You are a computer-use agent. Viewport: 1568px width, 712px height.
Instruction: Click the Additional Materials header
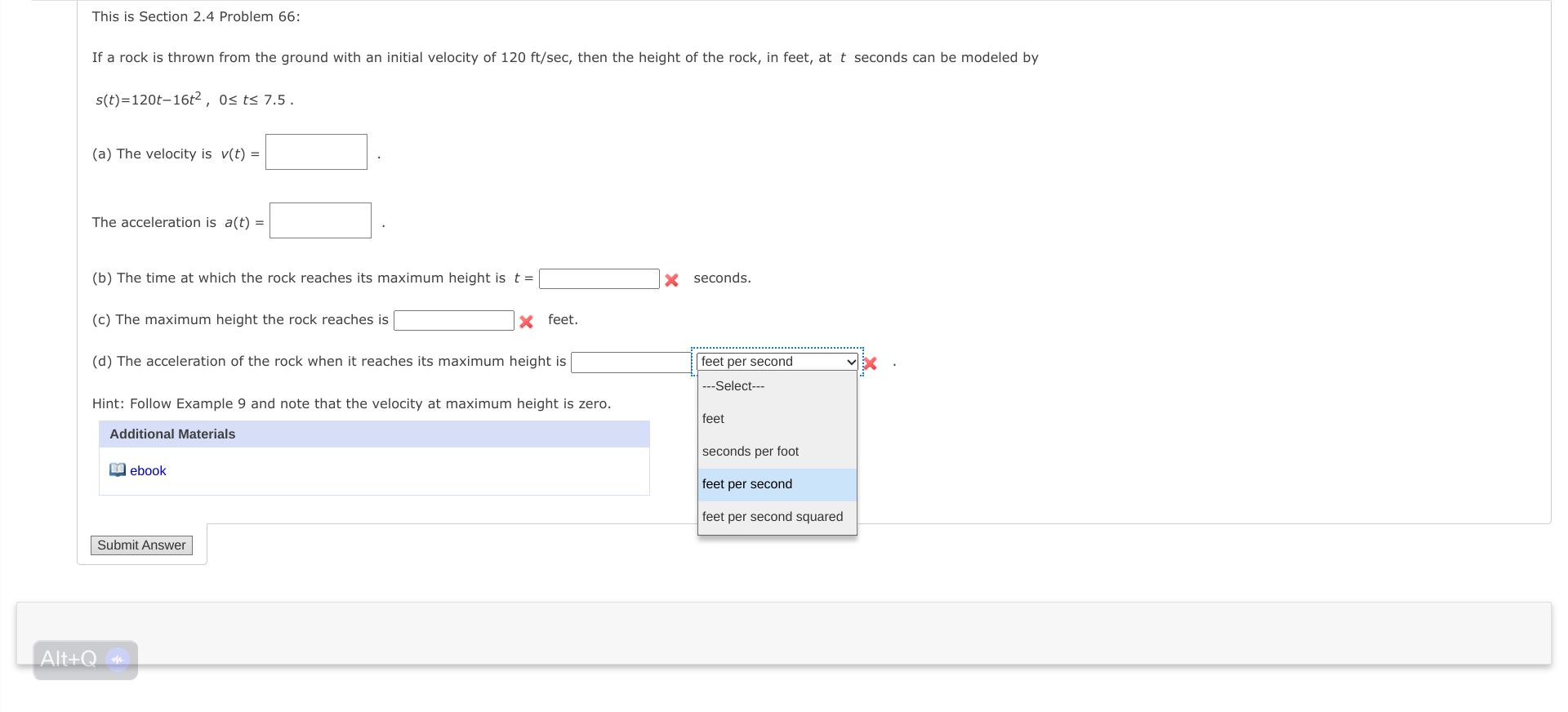click(x=374, y=434)
